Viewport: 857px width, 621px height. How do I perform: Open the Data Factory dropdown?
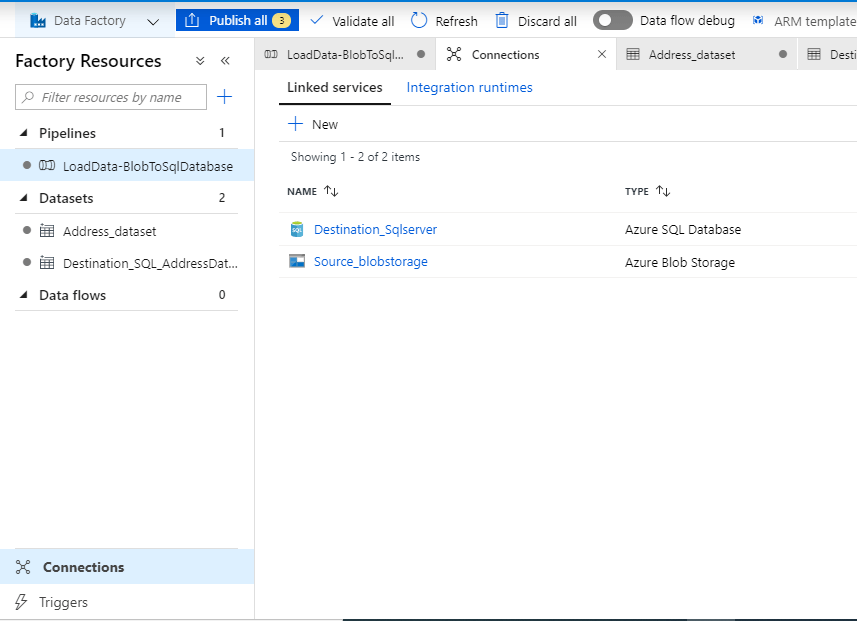[x=154, y=22]
